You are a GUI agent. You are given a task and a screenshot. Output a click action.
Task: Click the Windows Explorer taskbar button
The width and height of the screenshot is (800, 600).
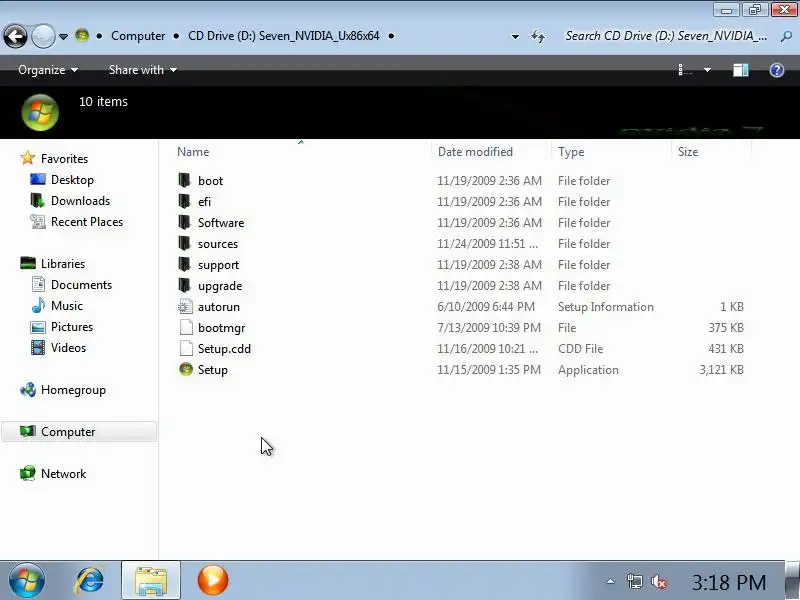point(151,580)
